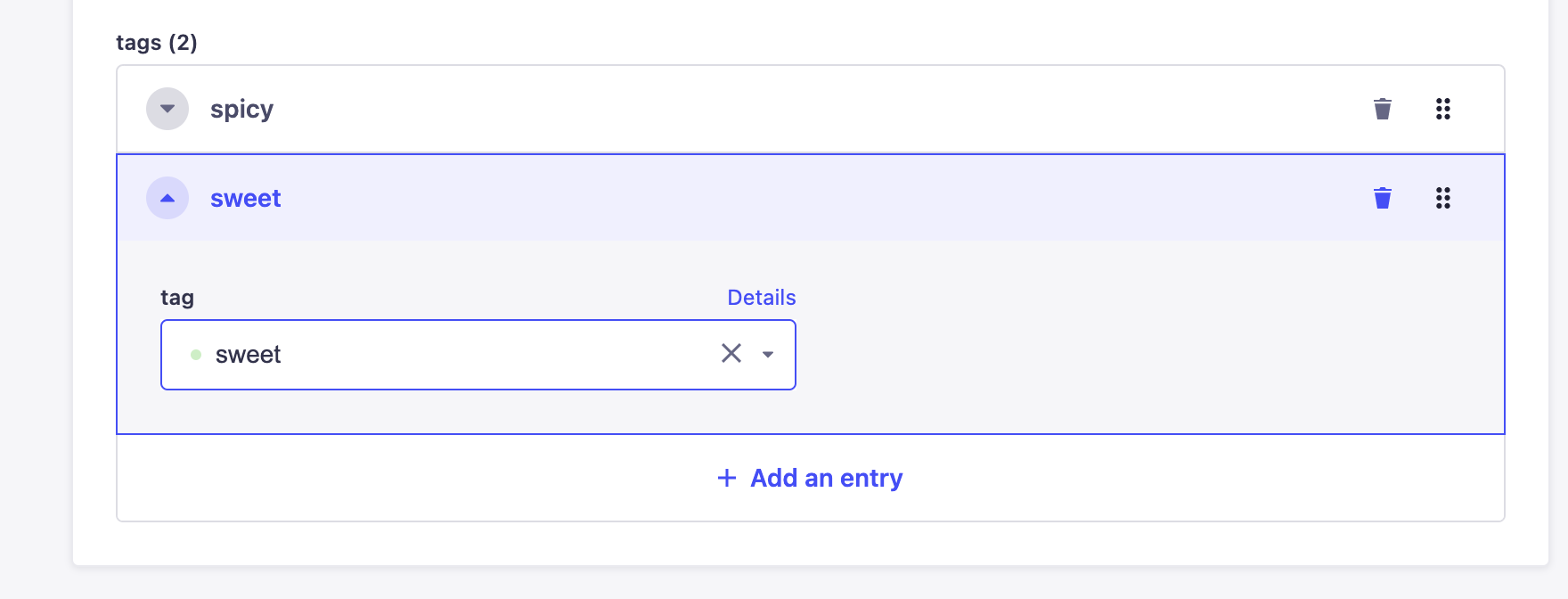The height and width of the screenshot is (599, 1568).
Task: Click the tags (2) section label
Action: pyautogui.click(x=157, y=43)
